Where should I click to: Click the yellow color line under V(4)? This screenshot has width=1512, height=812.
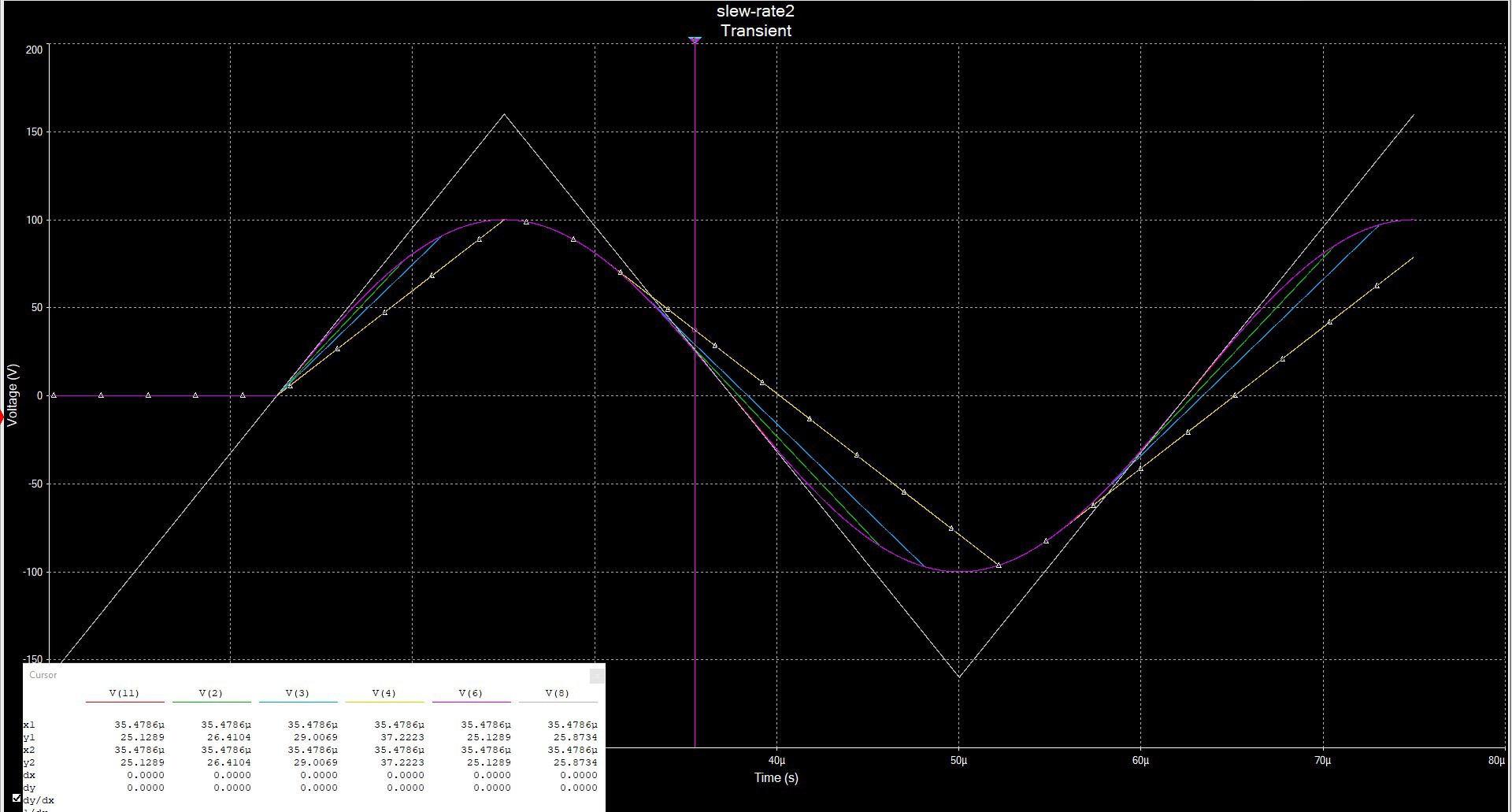coord(384,702)
